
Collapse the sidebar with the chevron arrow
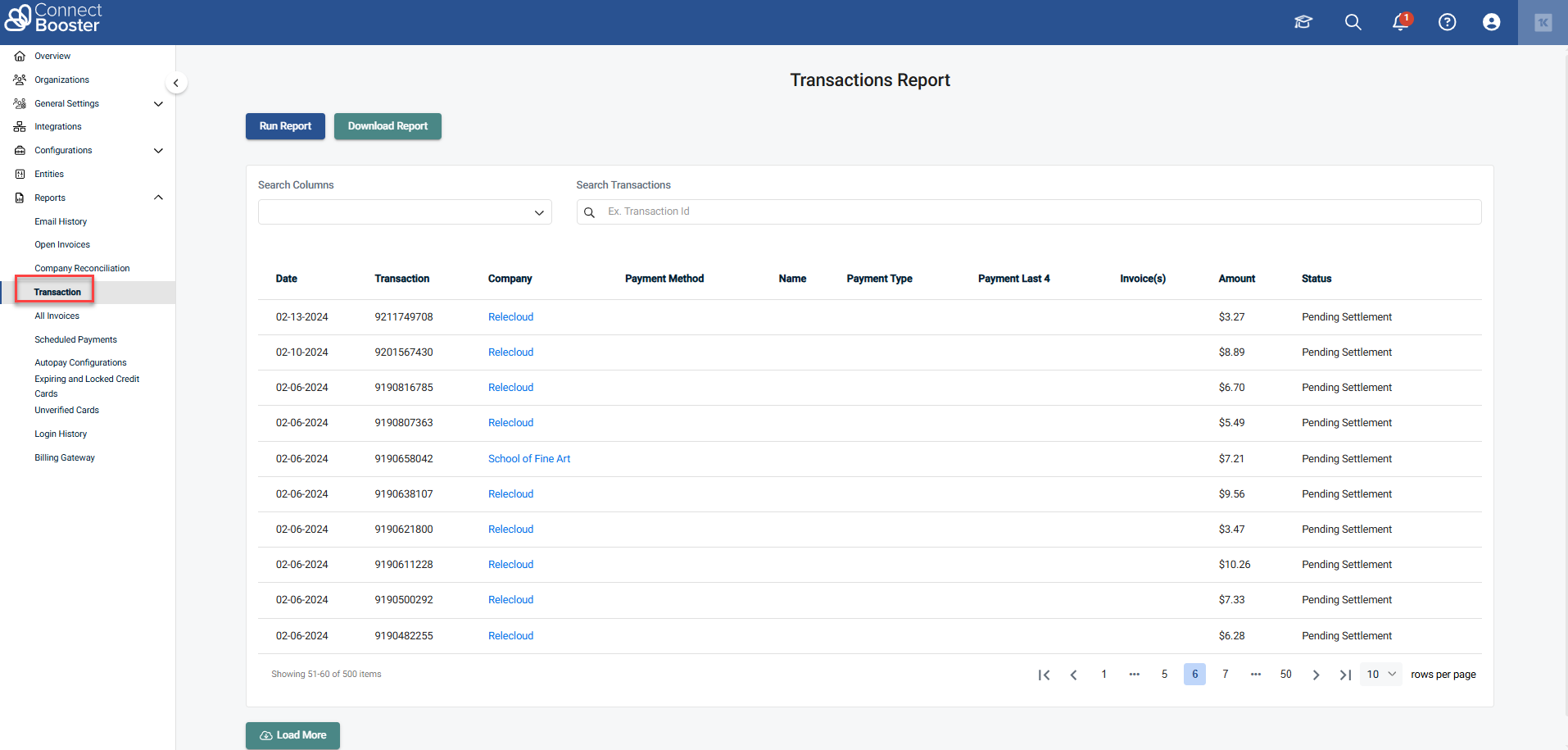point(176,83)
